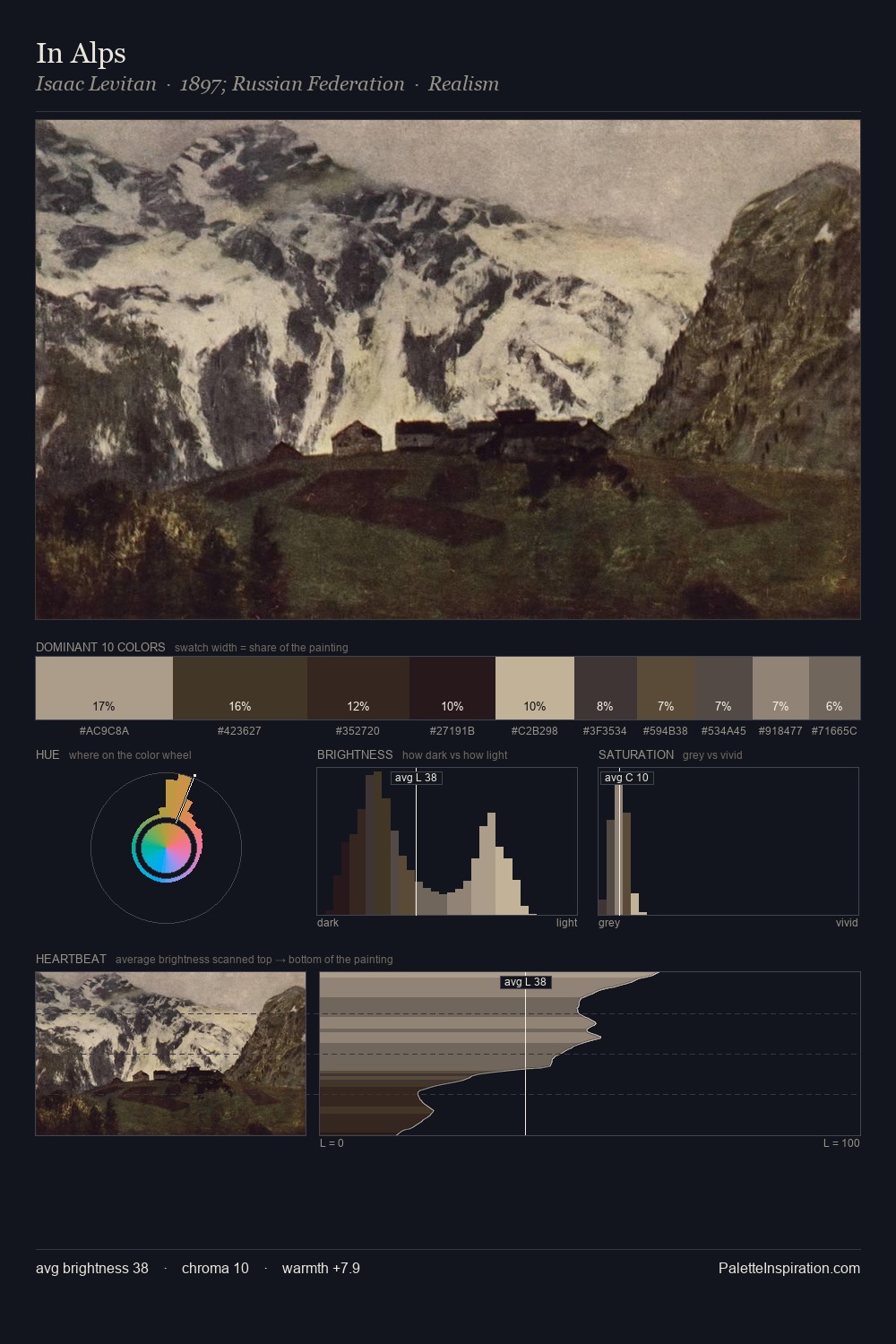Choose the #918477 swatch
This screenshot has height=1344, width=896.
[x=780, y=688]
